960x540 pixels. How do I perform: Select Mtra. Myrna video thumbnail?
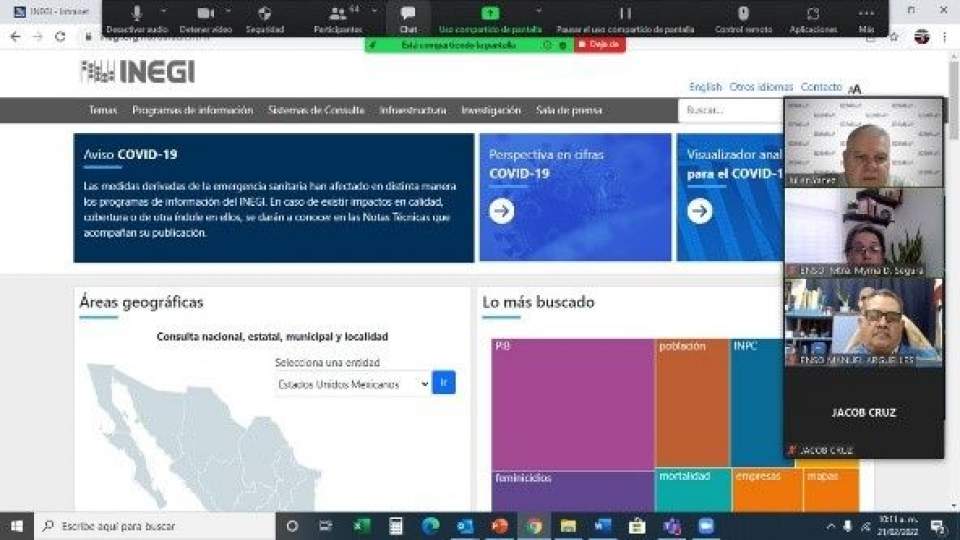(864, 233)
